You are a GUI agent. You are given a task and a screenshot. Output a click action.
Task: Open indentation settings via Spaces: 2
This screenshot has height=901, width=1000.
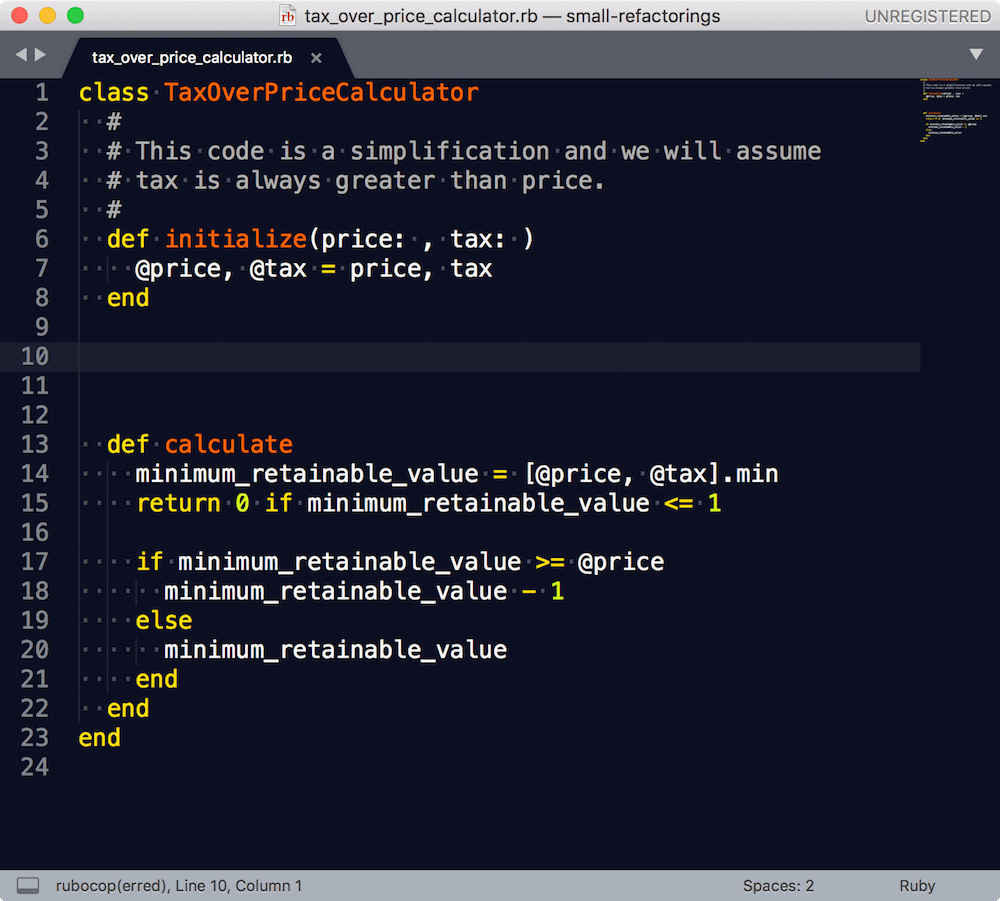[781, 885]
